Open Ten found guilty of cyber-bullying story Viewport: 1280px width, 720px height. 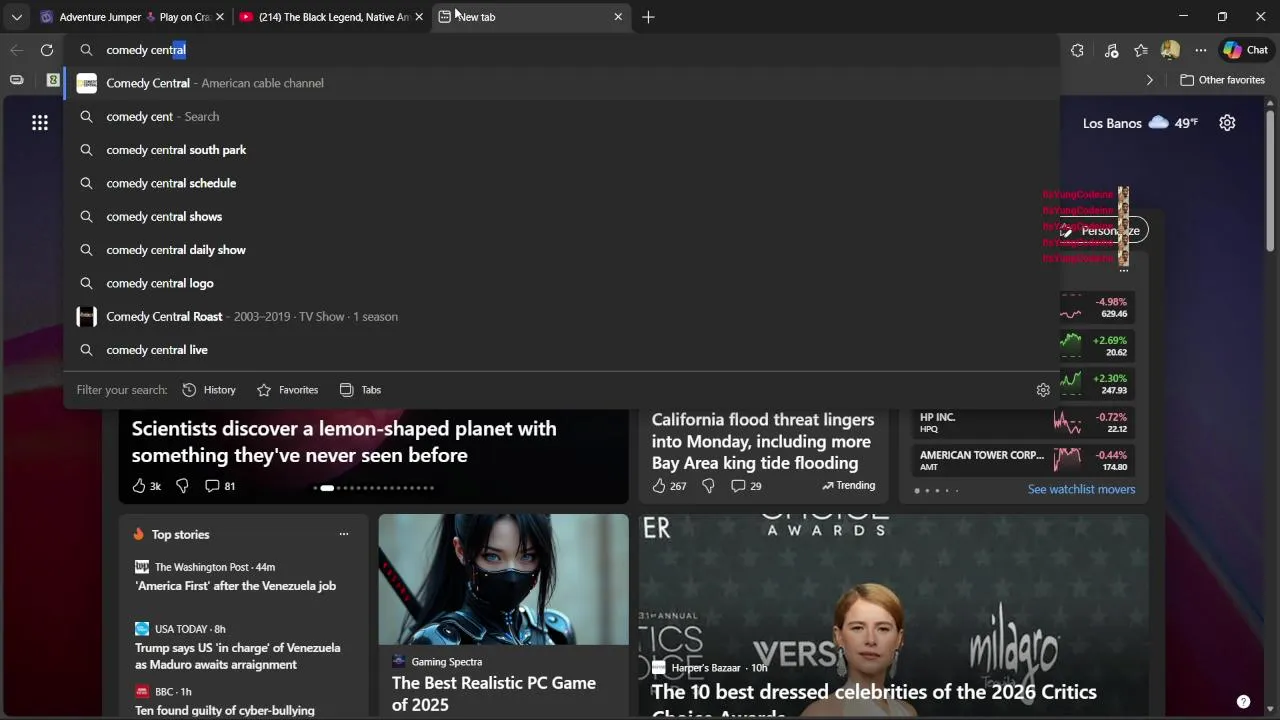225,711
